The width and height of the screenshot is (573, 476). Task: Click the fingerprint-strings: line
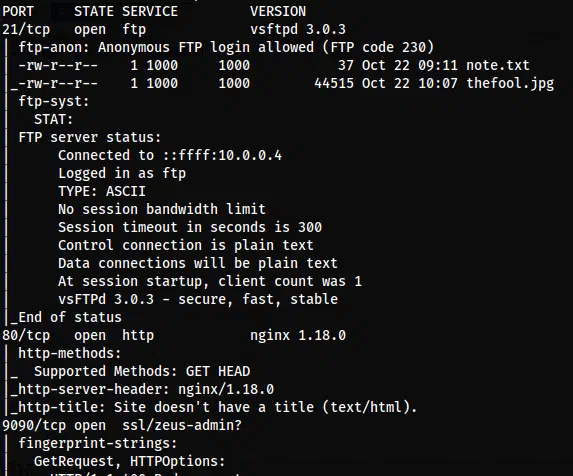click(98, 443)
